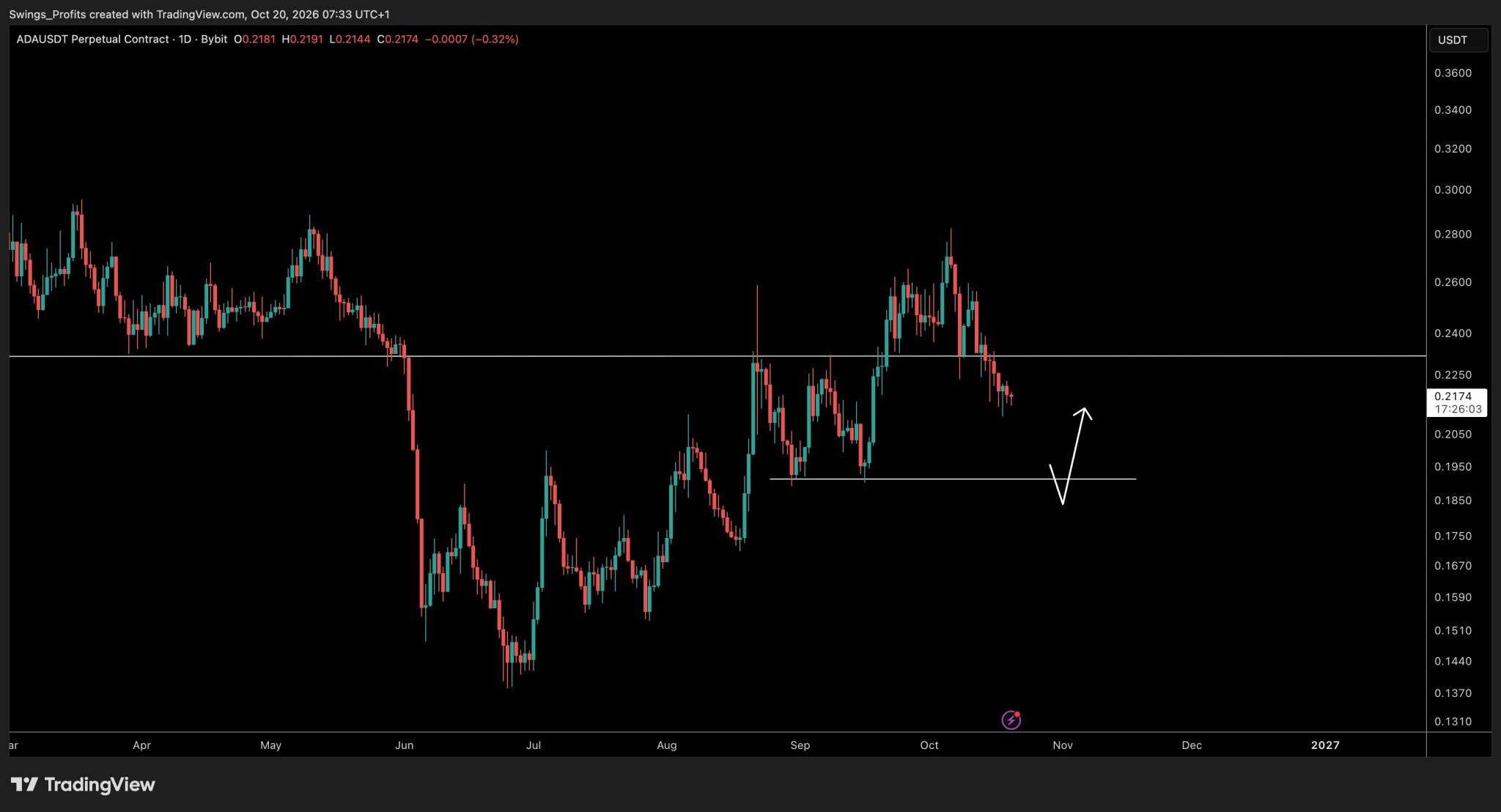The height and width of the screenshot is (812, 1501).
Task: Click the Nov date axis label
Action: pos(1063,745)
